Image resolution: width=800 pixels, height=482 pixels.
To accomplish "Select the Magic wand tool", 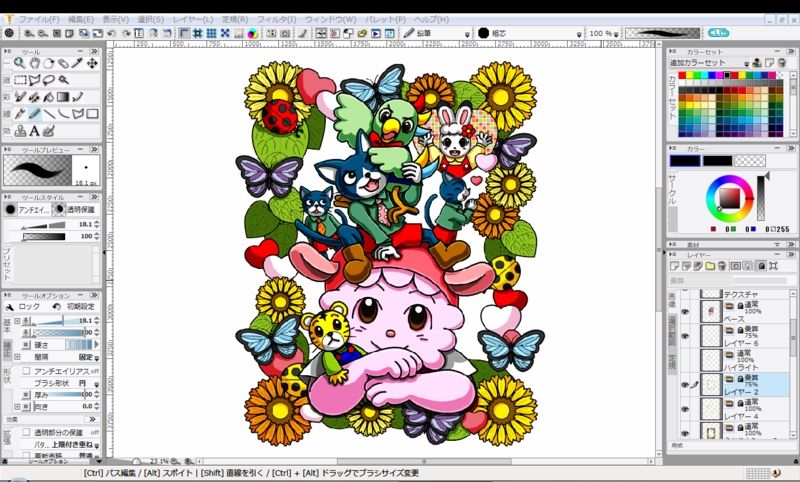I will coord(63,80).
